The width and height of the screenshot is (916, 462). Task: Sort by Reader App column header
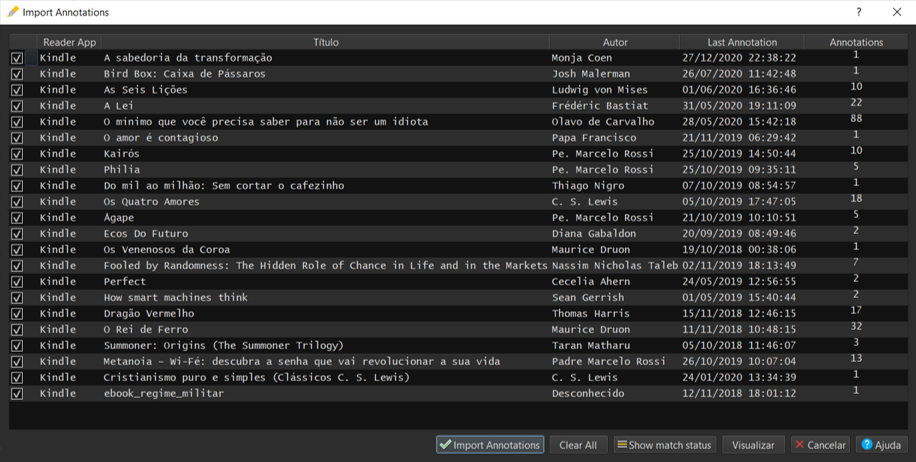(x=70, y=42)
